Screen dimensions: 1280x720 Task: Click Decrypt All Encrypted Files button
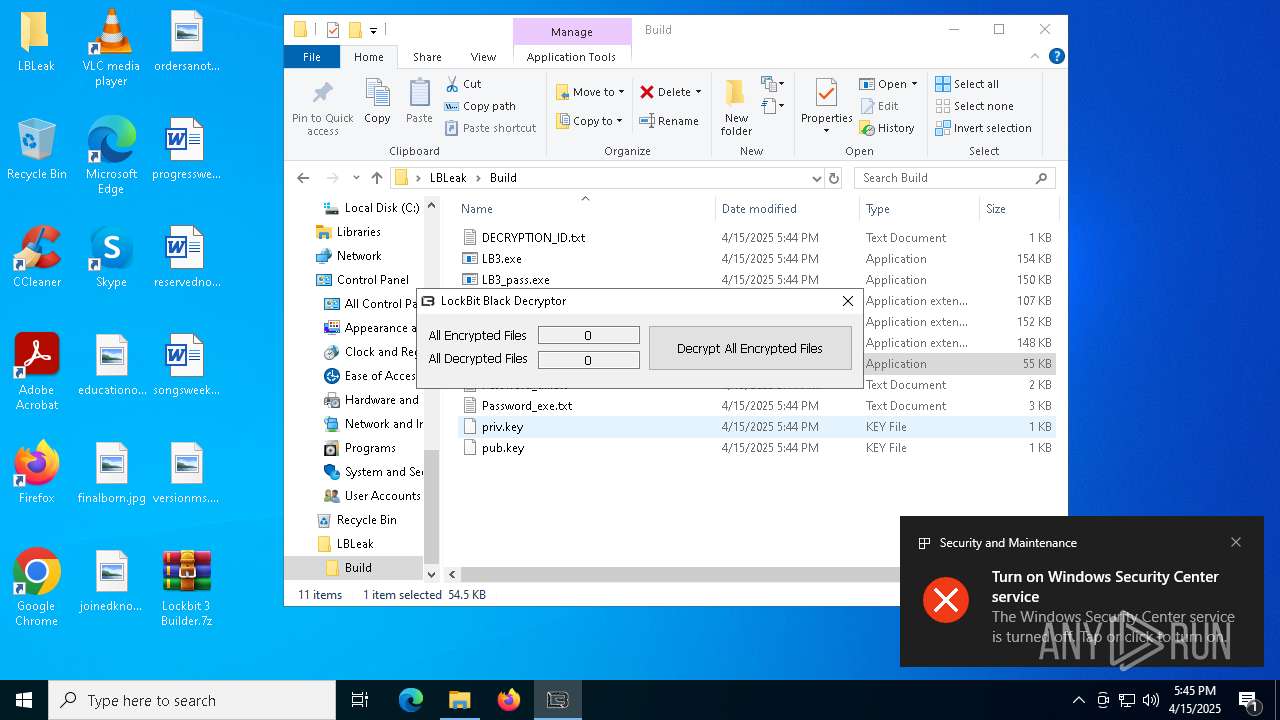(750, 348)
